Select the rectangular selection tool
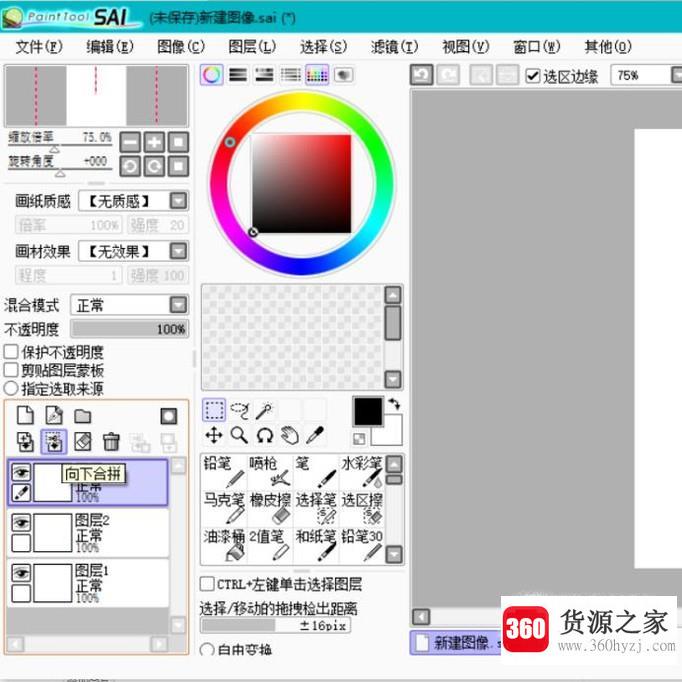Screen dimensions: 682x682 click(214, 410)
